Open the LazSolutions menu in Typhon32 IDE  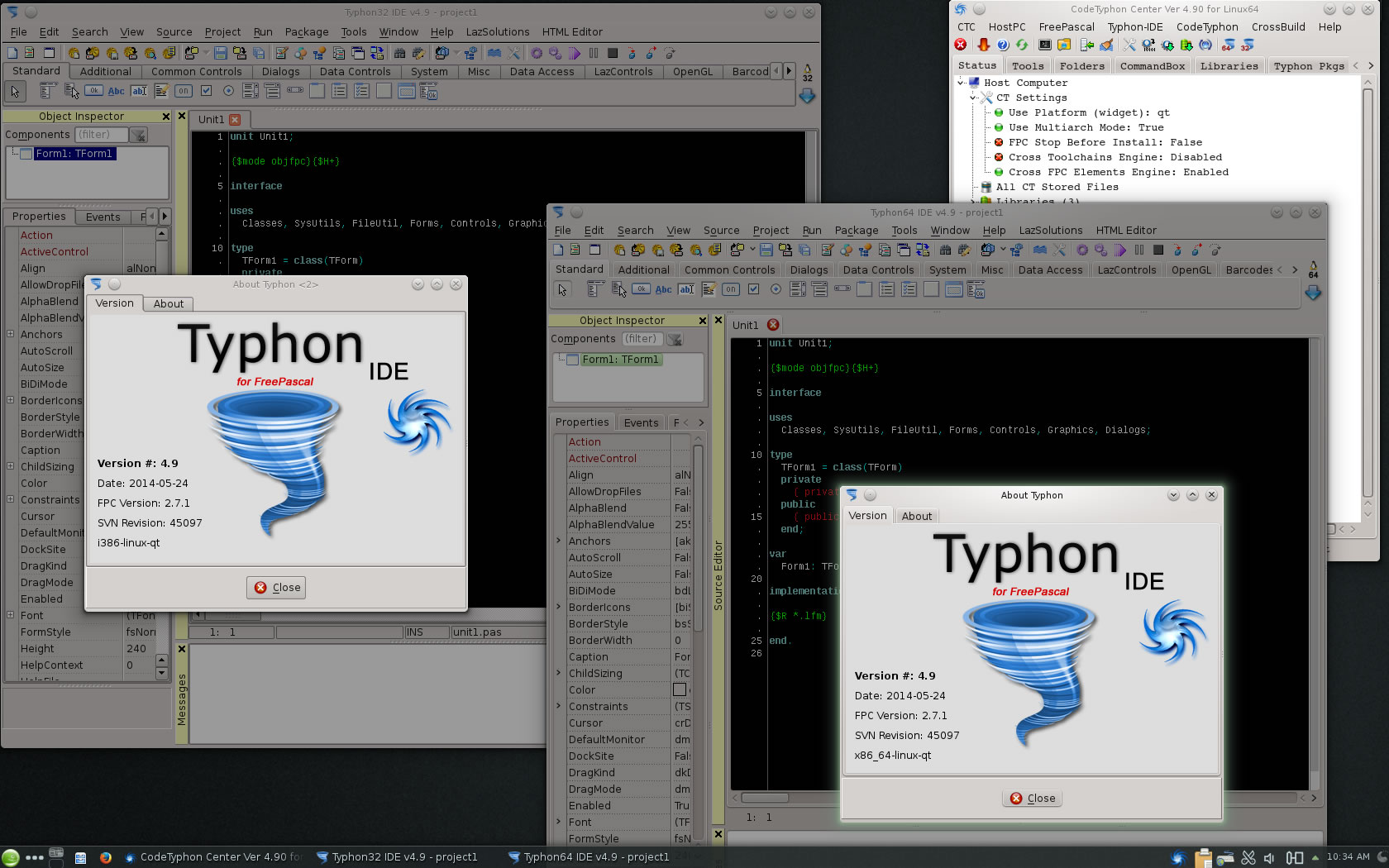tap(498, 31)
